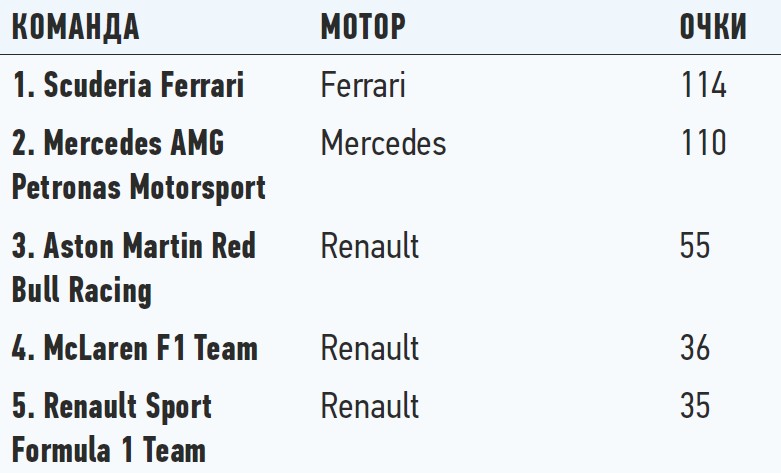Click Ferrari in the engine column
The height and width of the screenshot is (473, 781).
[363, 86]
